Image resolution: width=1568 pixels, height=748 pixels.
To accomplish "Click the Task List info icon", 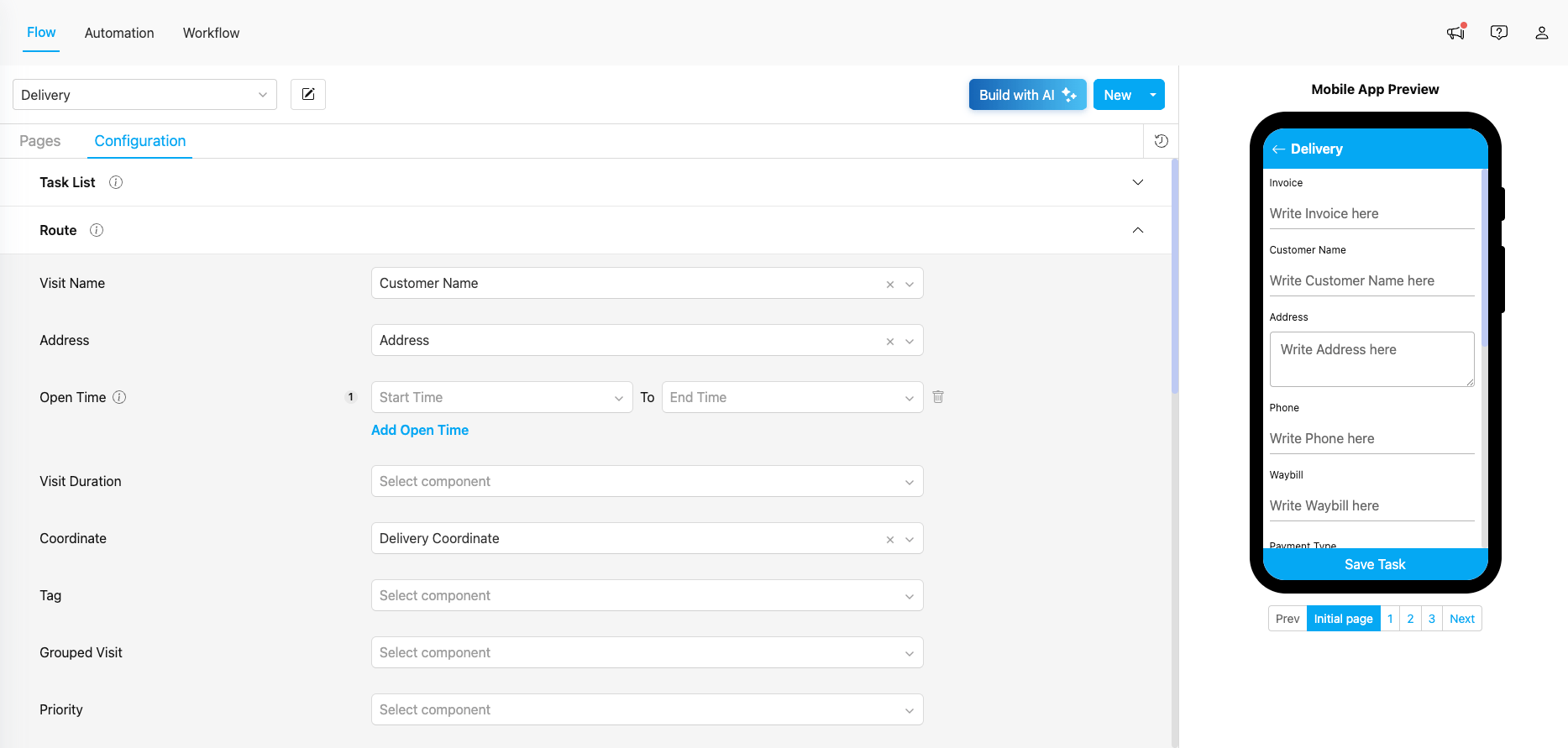I will (116, 182).
